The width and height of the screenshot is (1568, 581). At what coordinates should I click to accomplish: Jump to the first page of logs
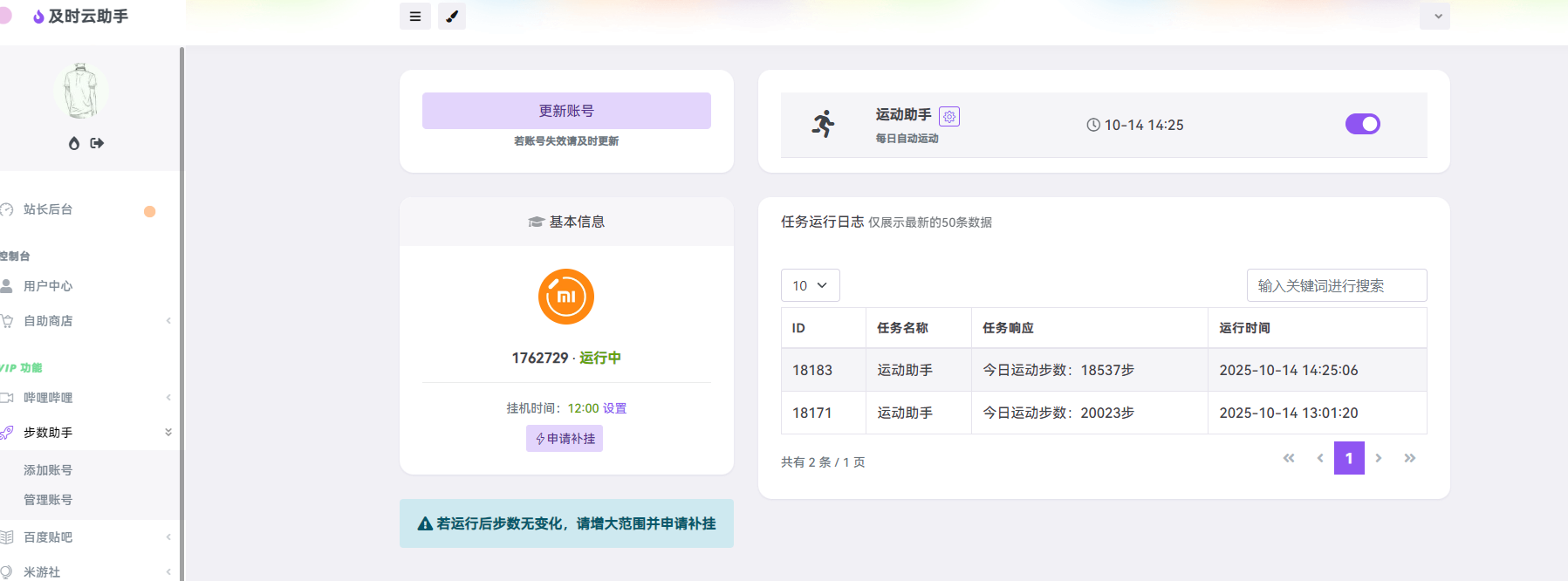coord(1289,458)
